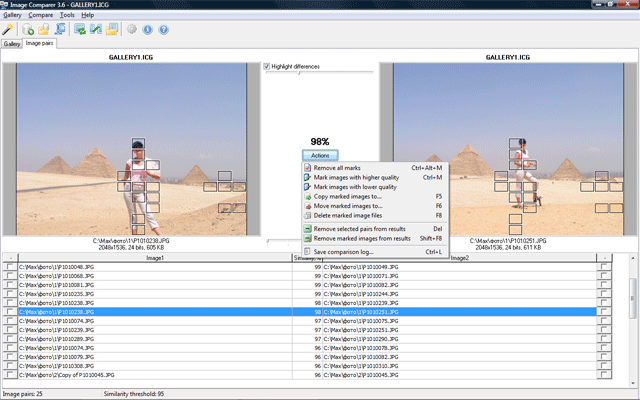This screenshot has height=400, width=640.
Task: Select the pair row with P1010308.JPG
Action: (307, 366)
